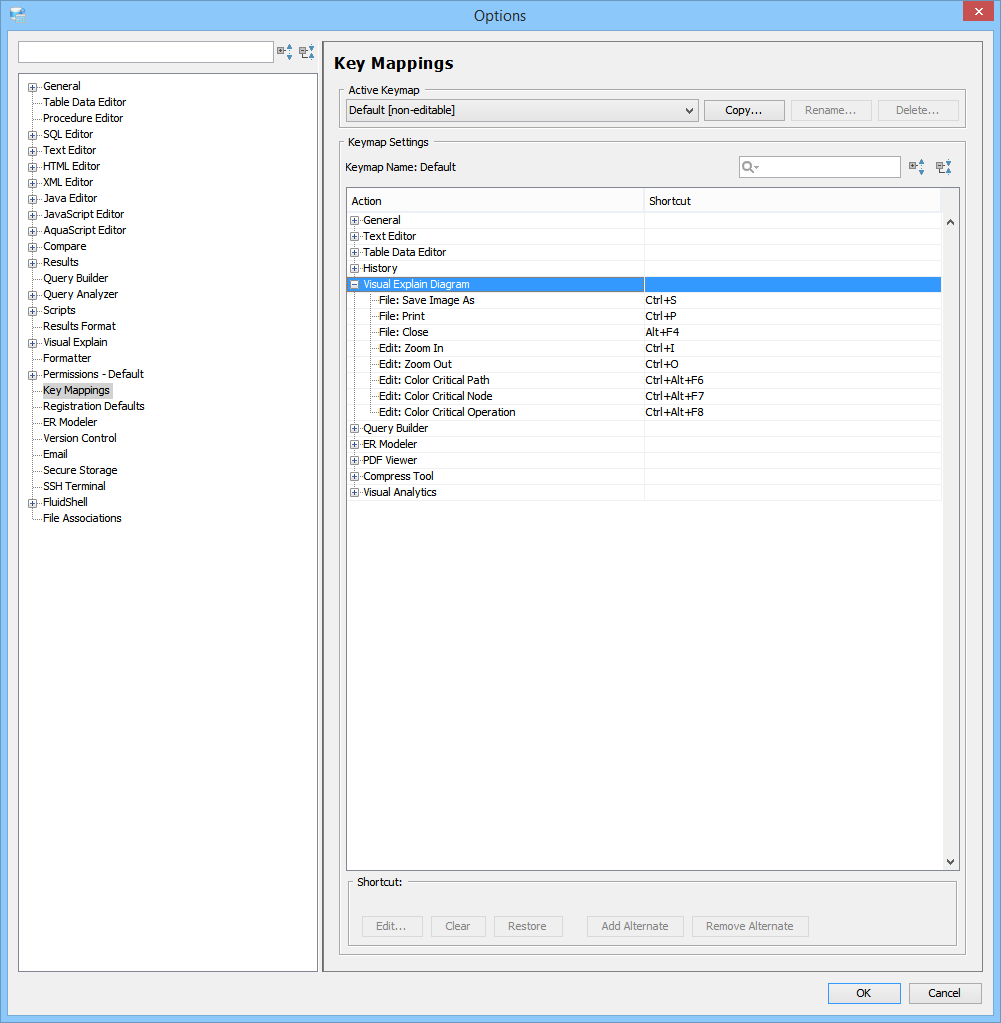Click expand-all icon in Keymap Settings
This screenshot has width=1001, height=1023.
917,167
